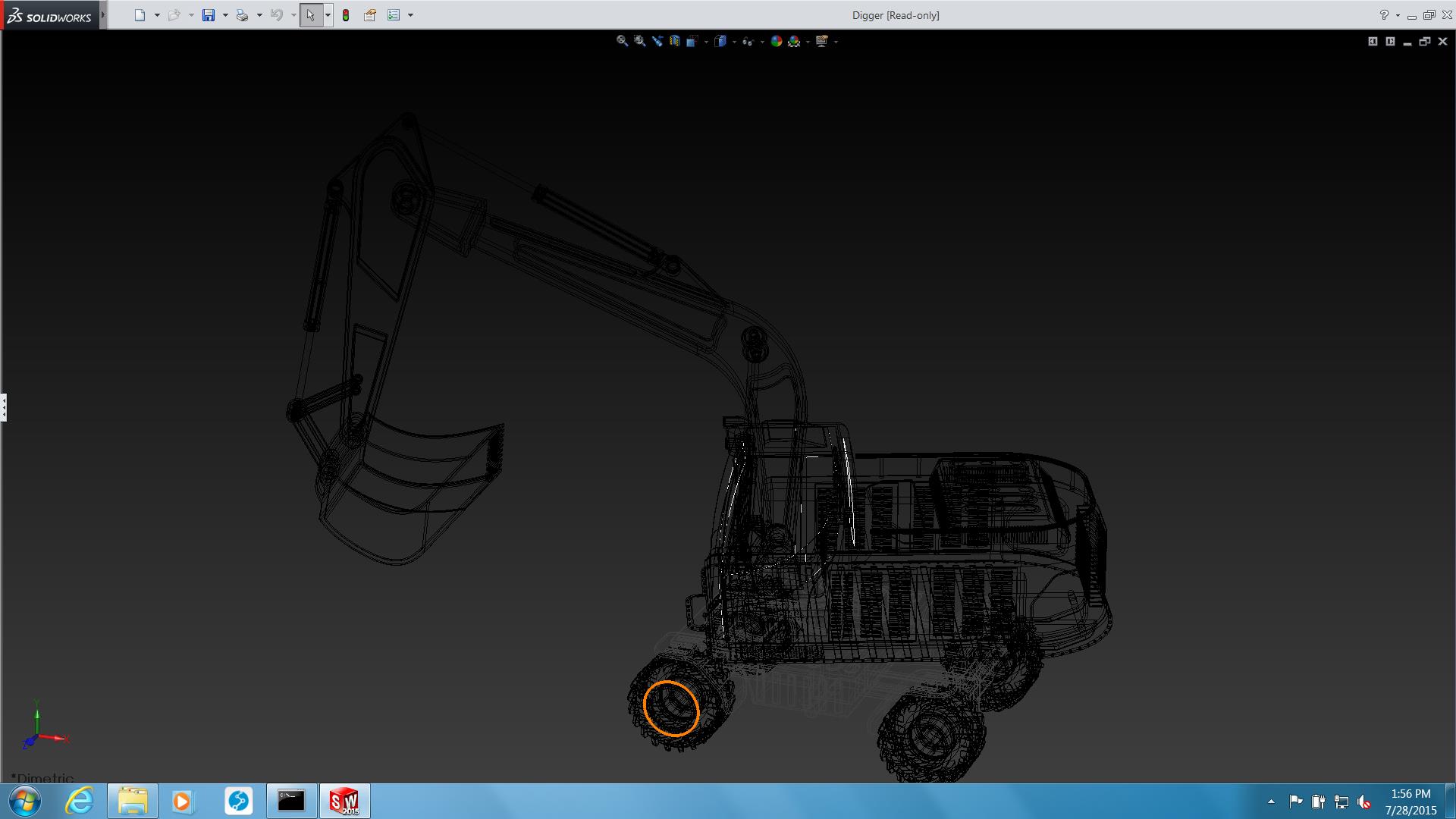Click the Zoom to Fit icon

(x=622, y=41)
